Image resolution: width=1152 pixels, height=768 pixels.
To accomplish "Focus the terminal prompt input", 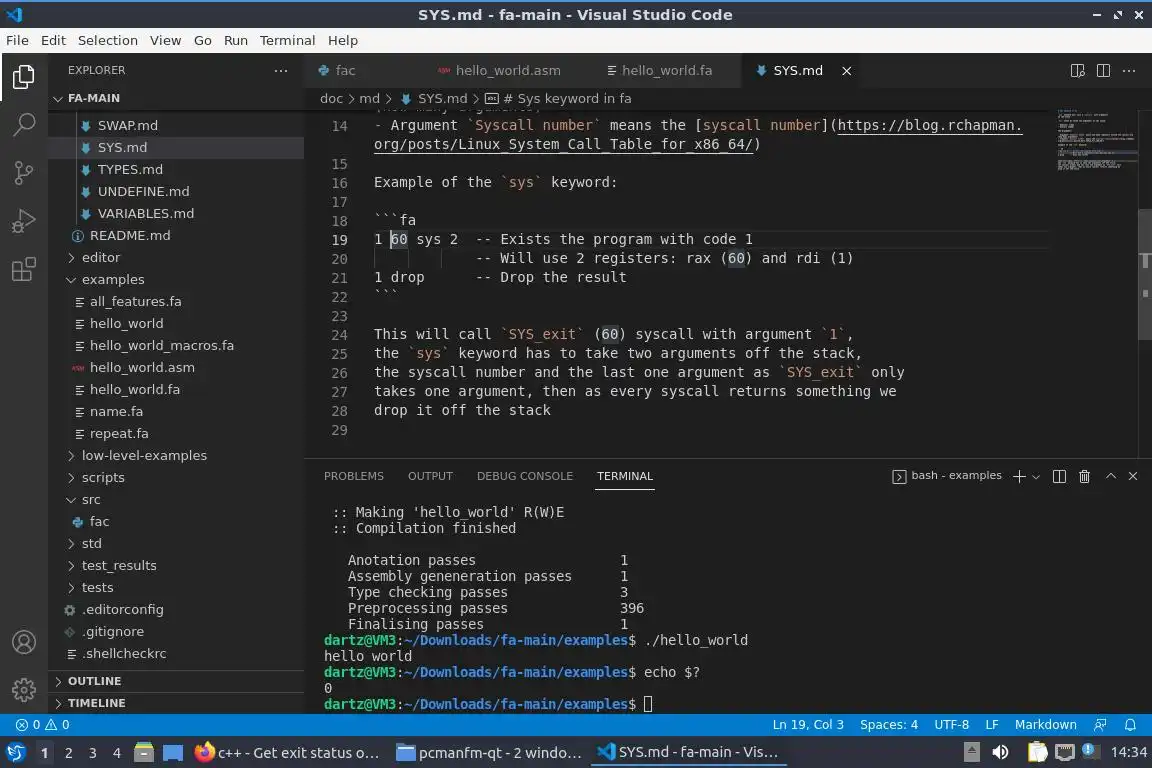I will point(648,704).
